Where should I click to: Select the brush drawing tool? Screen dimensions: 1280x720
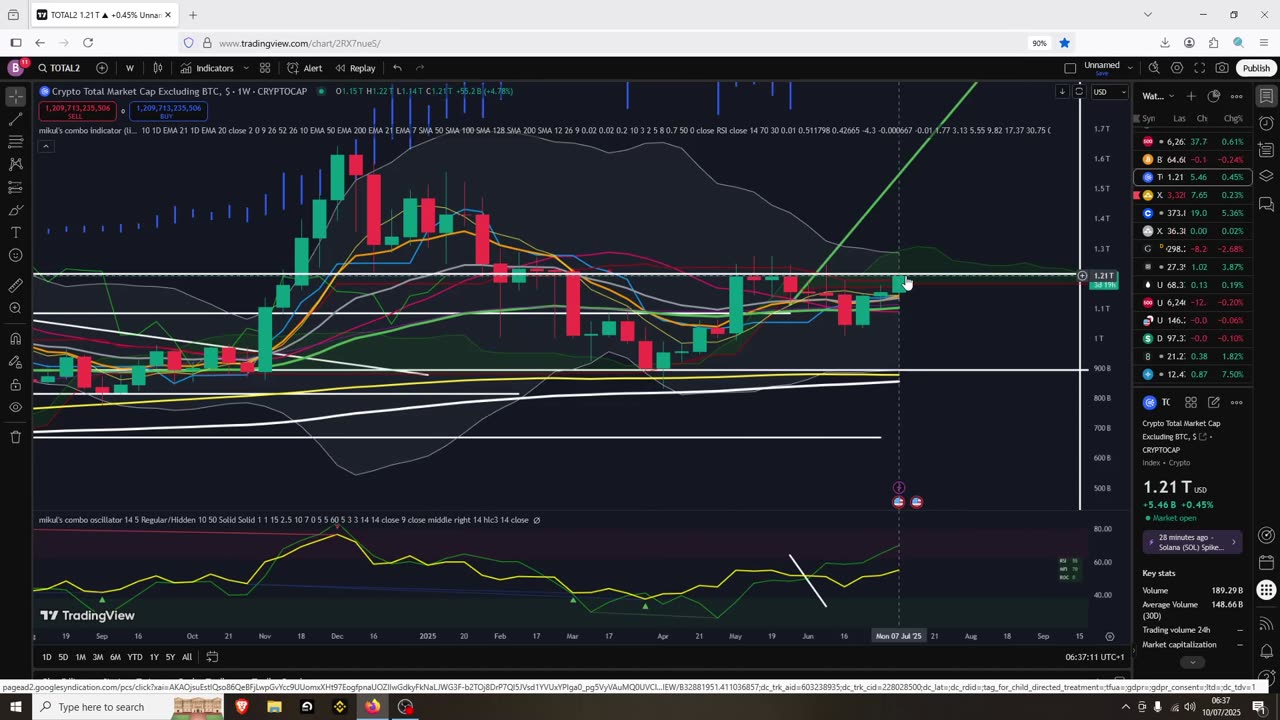coord(15,210)
